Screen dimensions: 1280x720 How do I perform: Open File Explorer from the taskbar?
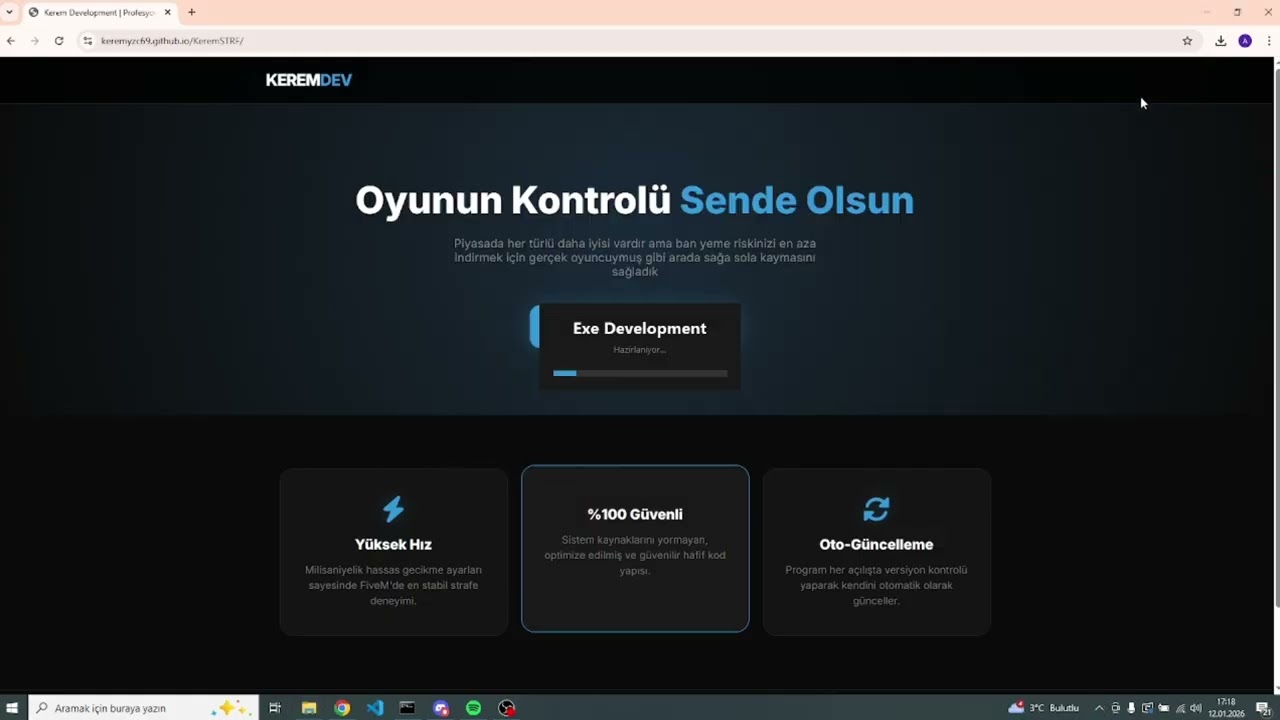tap(309, 708)
